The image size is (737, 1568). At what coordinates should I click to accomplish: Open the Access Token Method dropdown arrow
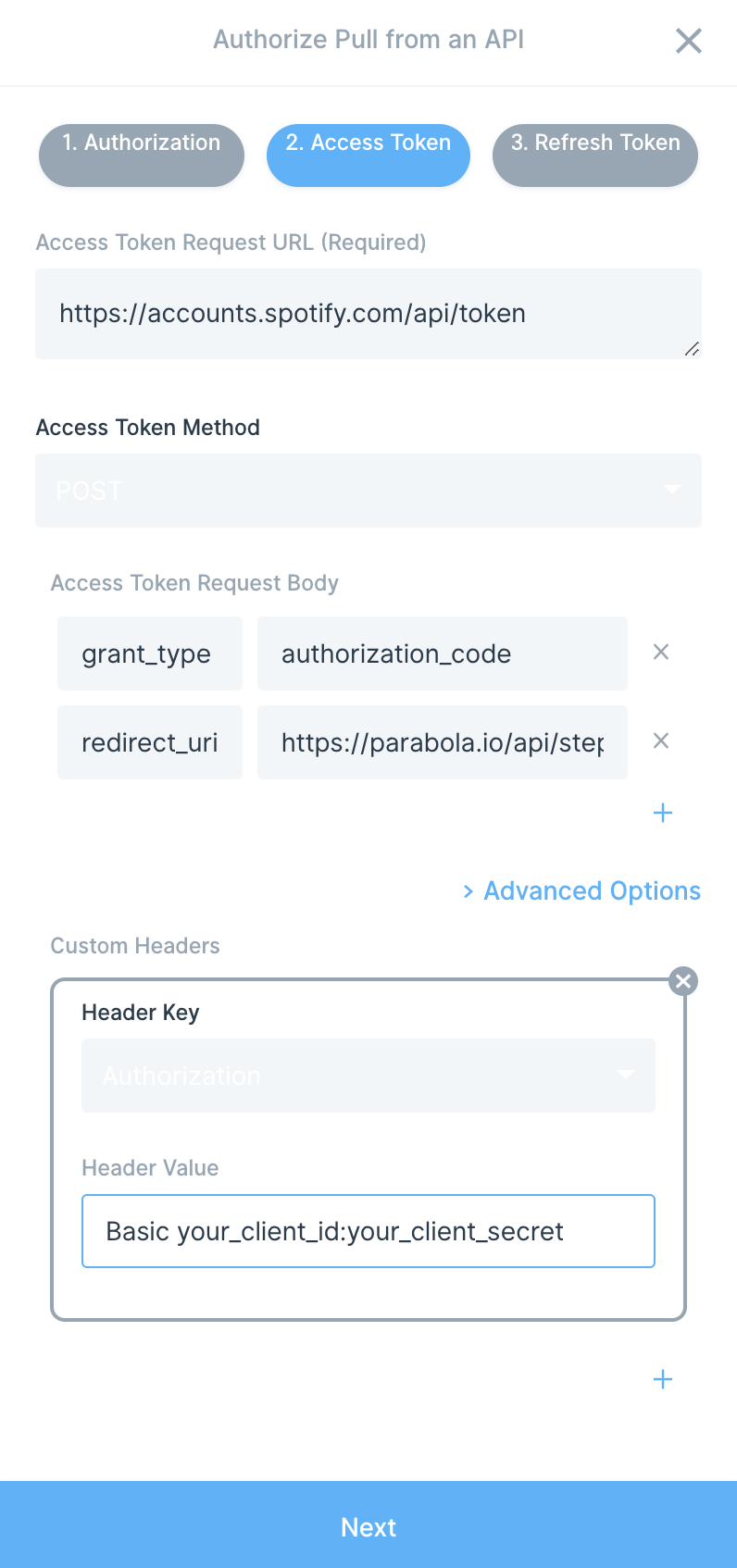(672, 490)
